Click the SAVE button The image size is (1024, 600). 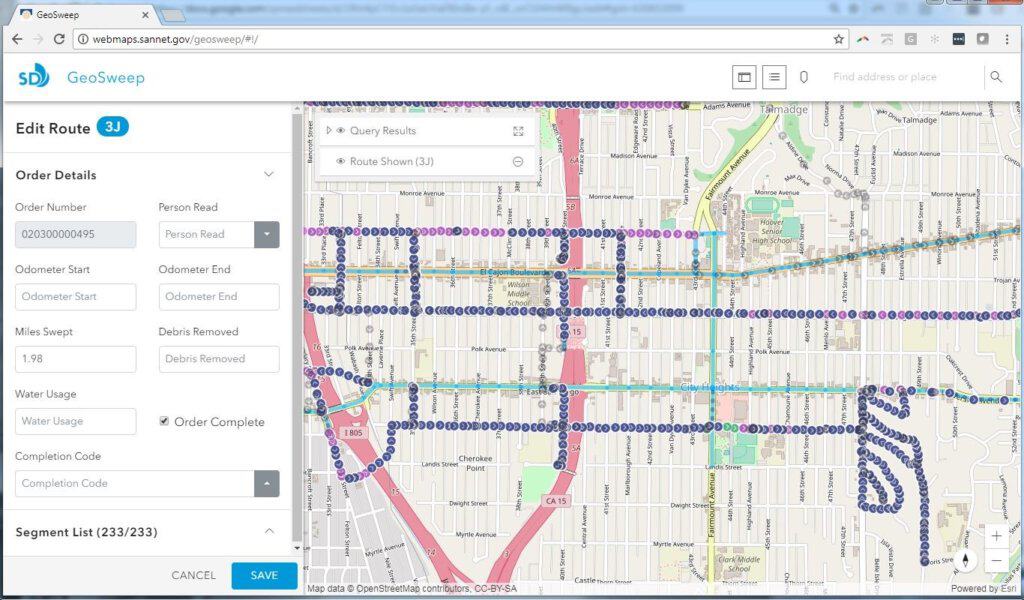click(264, 576)
